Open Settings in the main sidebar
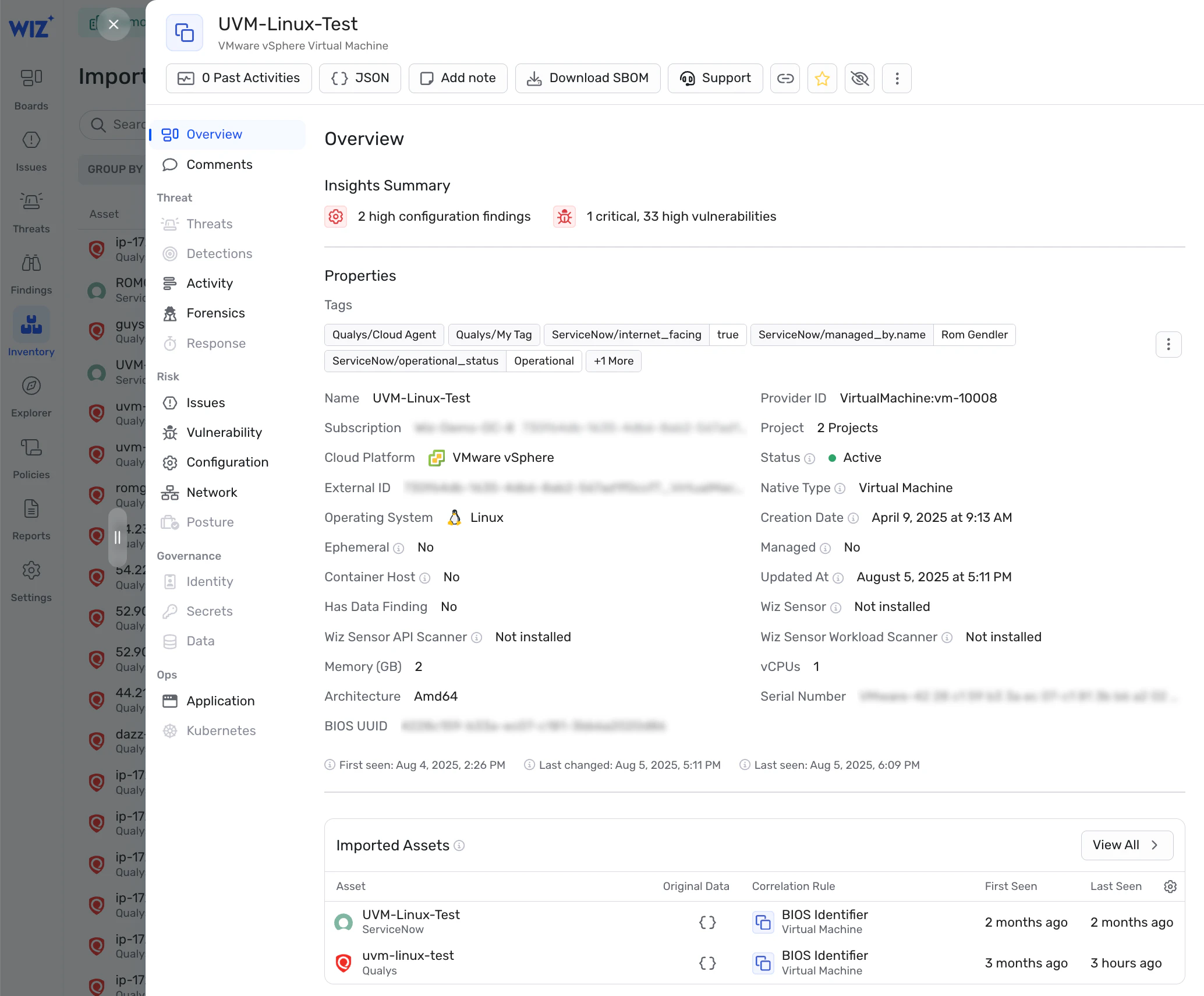Image resolution: width=1204 pixels, height=996 pixels. (x=31, y=582)
